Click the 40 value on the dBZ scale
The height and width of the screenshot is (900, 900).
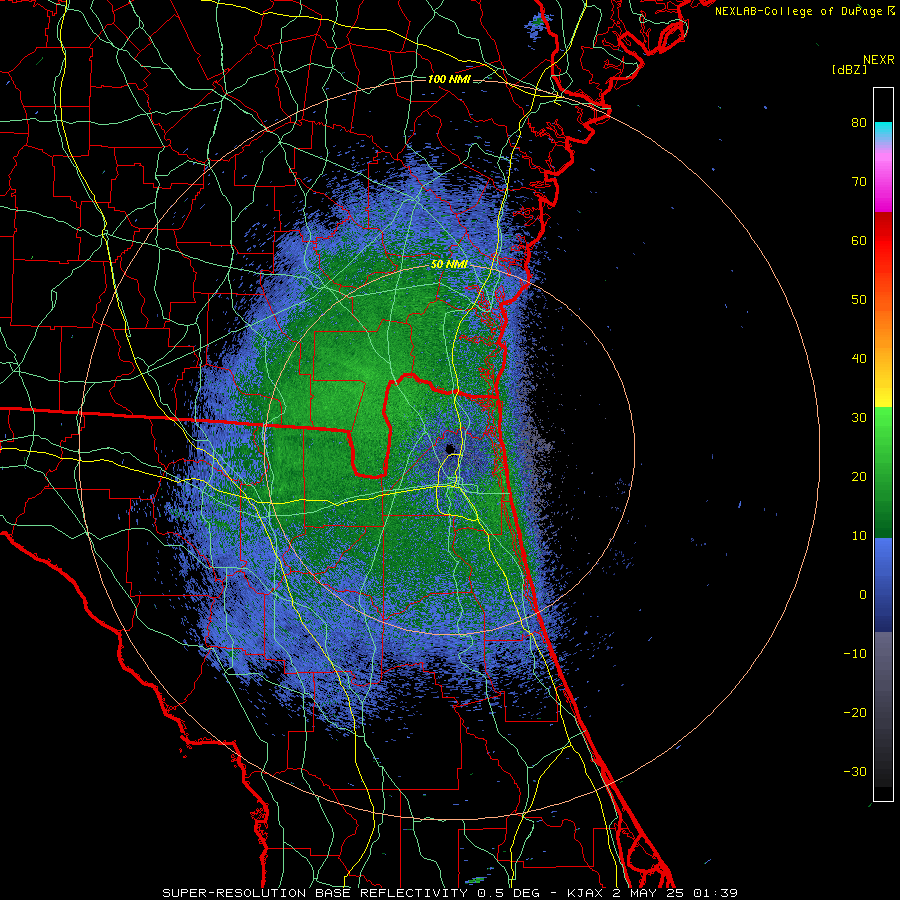(x=859, y=358)
